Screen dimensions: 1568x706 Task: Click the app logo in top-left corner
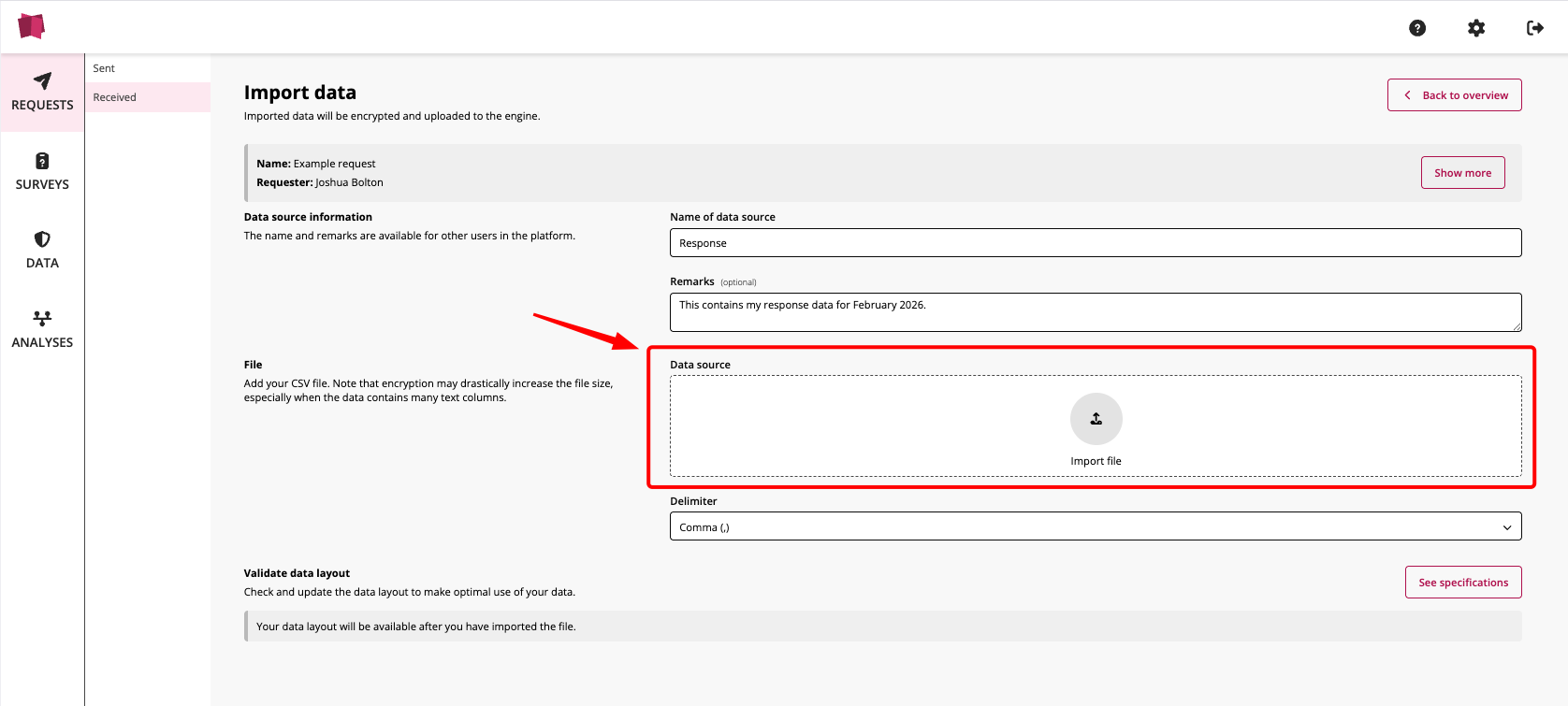[x=31, y=26]
